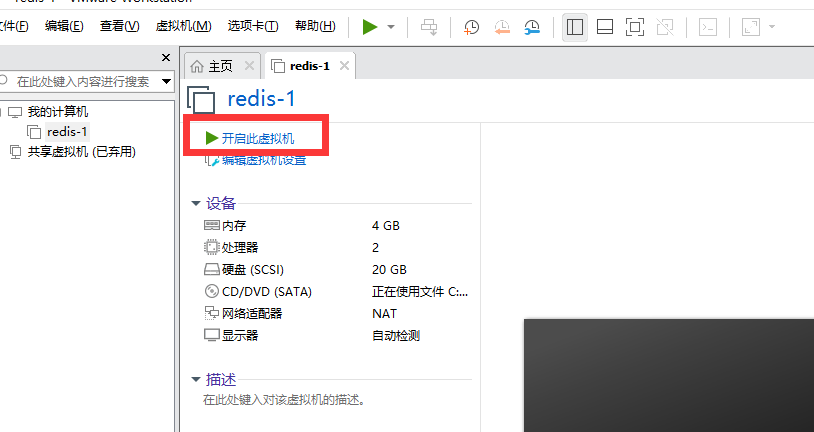Select redis-1 in the library tree
Screen dimensions: 814x432
coord(67,132)
